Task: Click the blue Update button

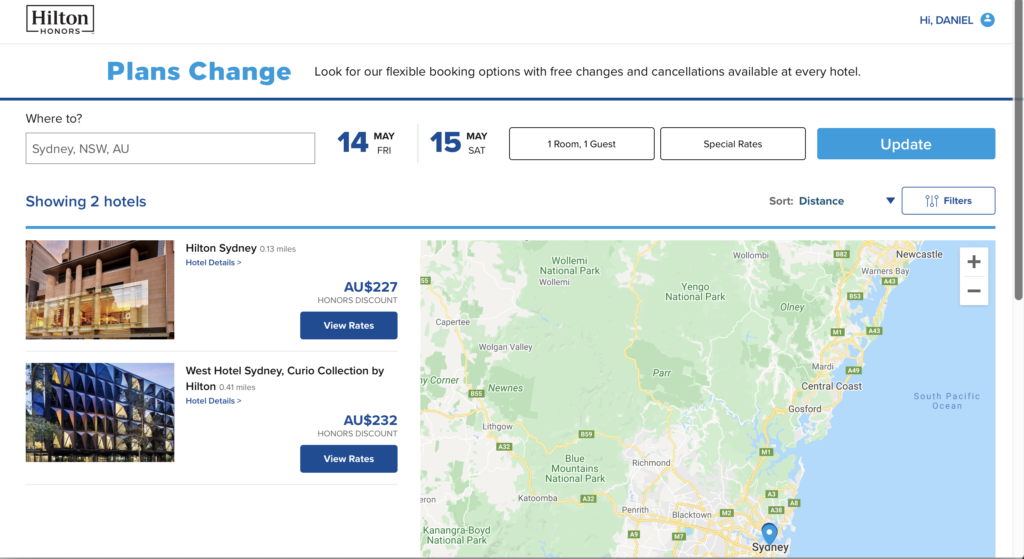Action: click(x=906, y=144)
